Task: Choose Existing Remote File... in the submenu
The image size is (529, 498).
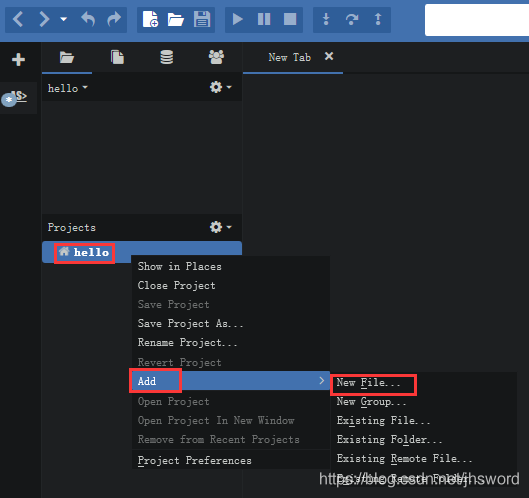Action: click(423, 458)
